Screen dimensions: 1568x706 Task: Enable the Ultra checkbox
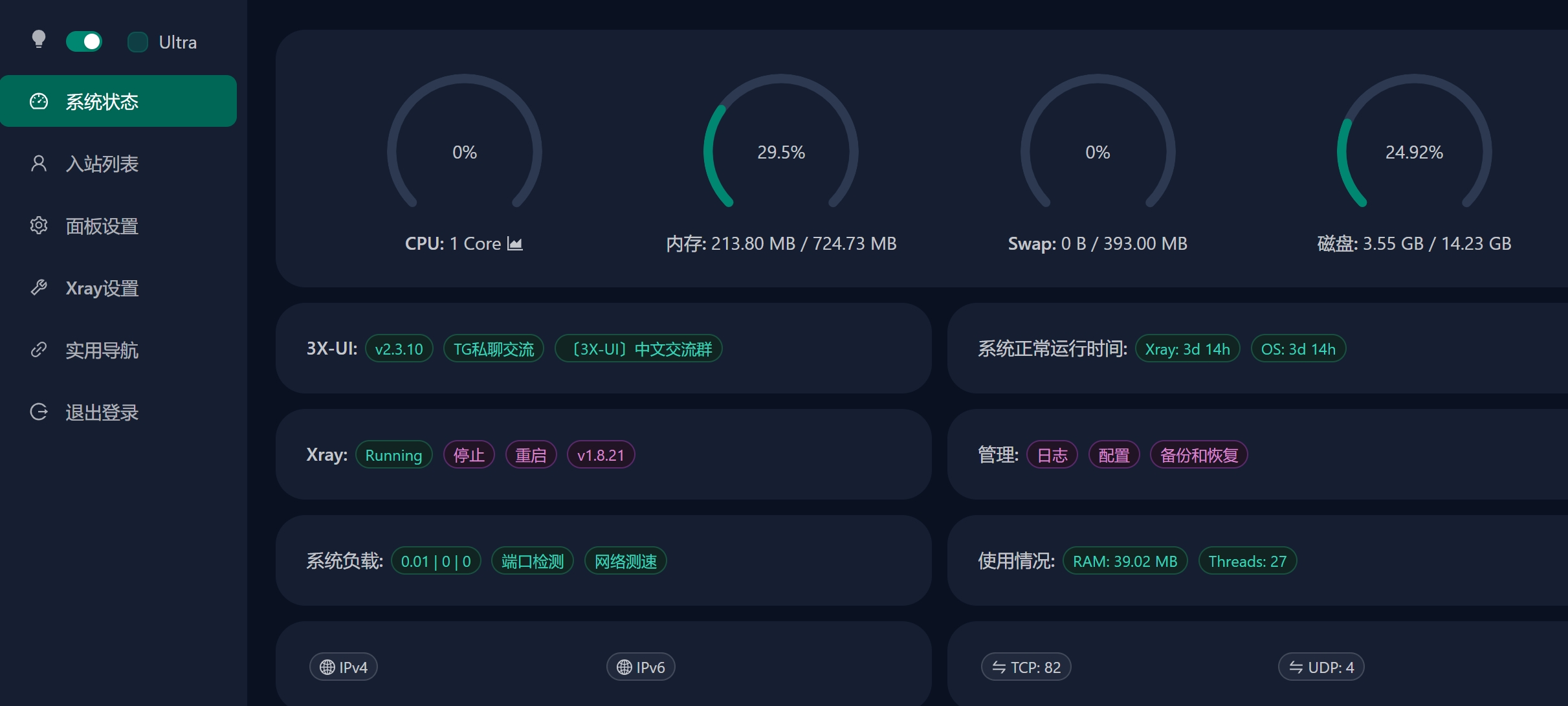138,42
